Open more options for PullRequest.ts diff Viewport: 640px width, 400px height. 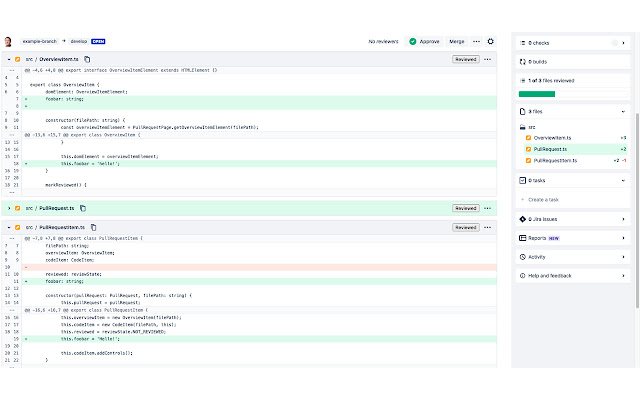[x=487, y=208]
